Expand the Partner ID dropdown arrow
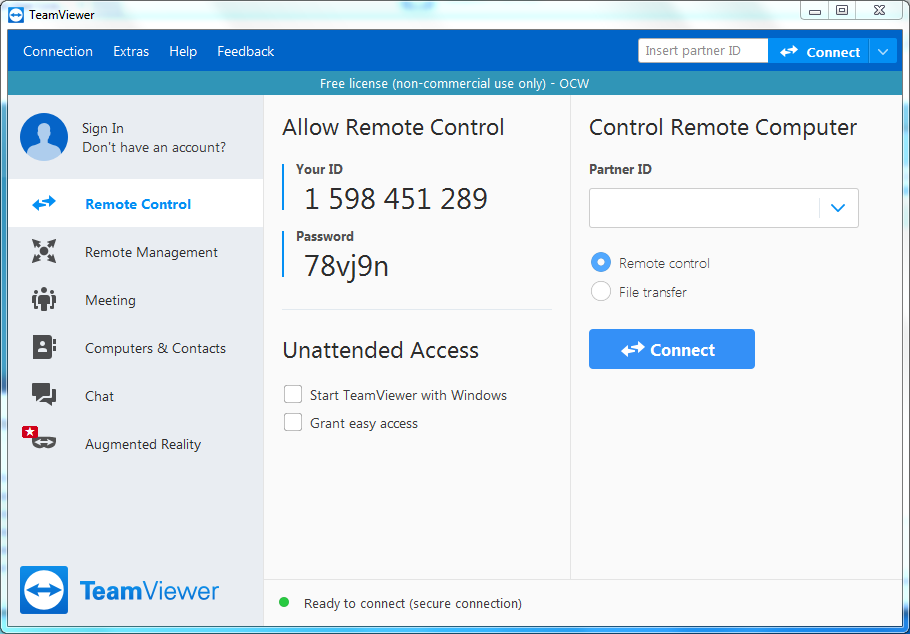Image resolution: width=910 pixels, height=634 pixels. point(837,208)
